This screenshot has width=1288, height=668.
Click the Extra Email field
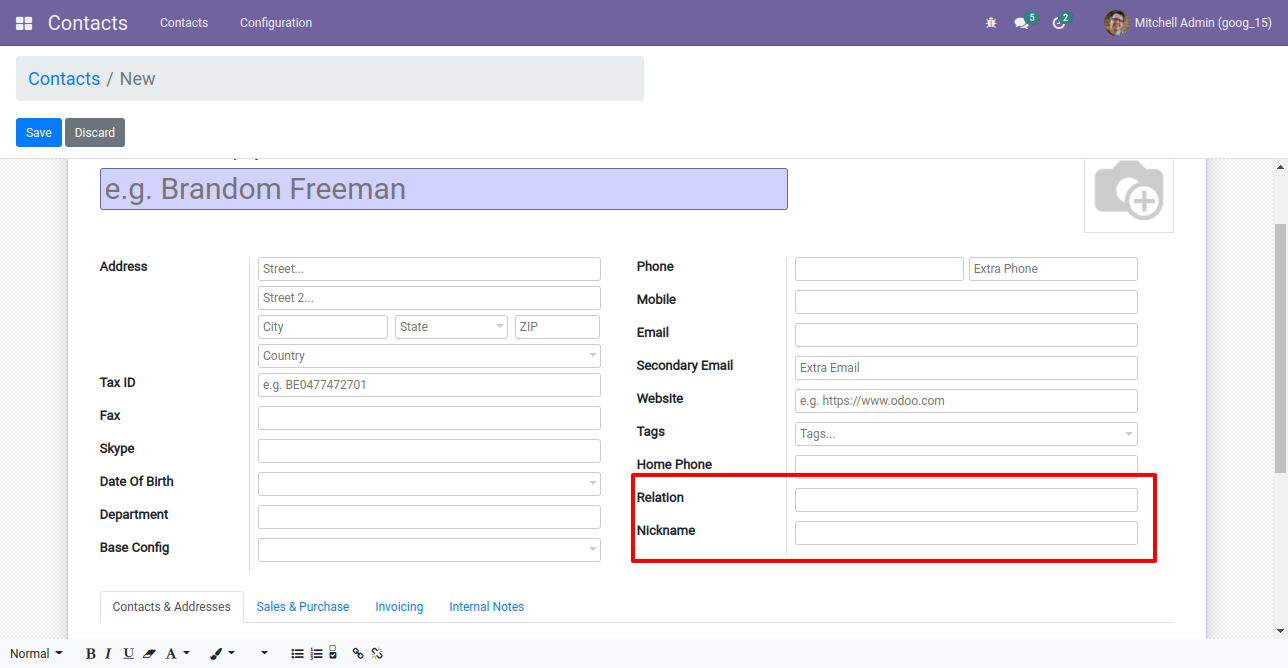(966, 368)
